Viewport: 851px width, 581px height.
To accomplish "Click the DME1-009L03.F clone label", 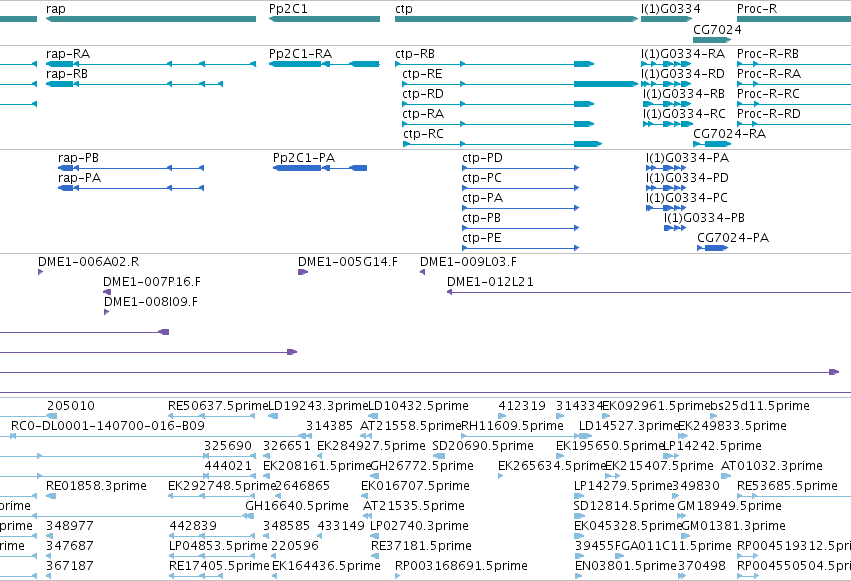I will click(468, 263).
